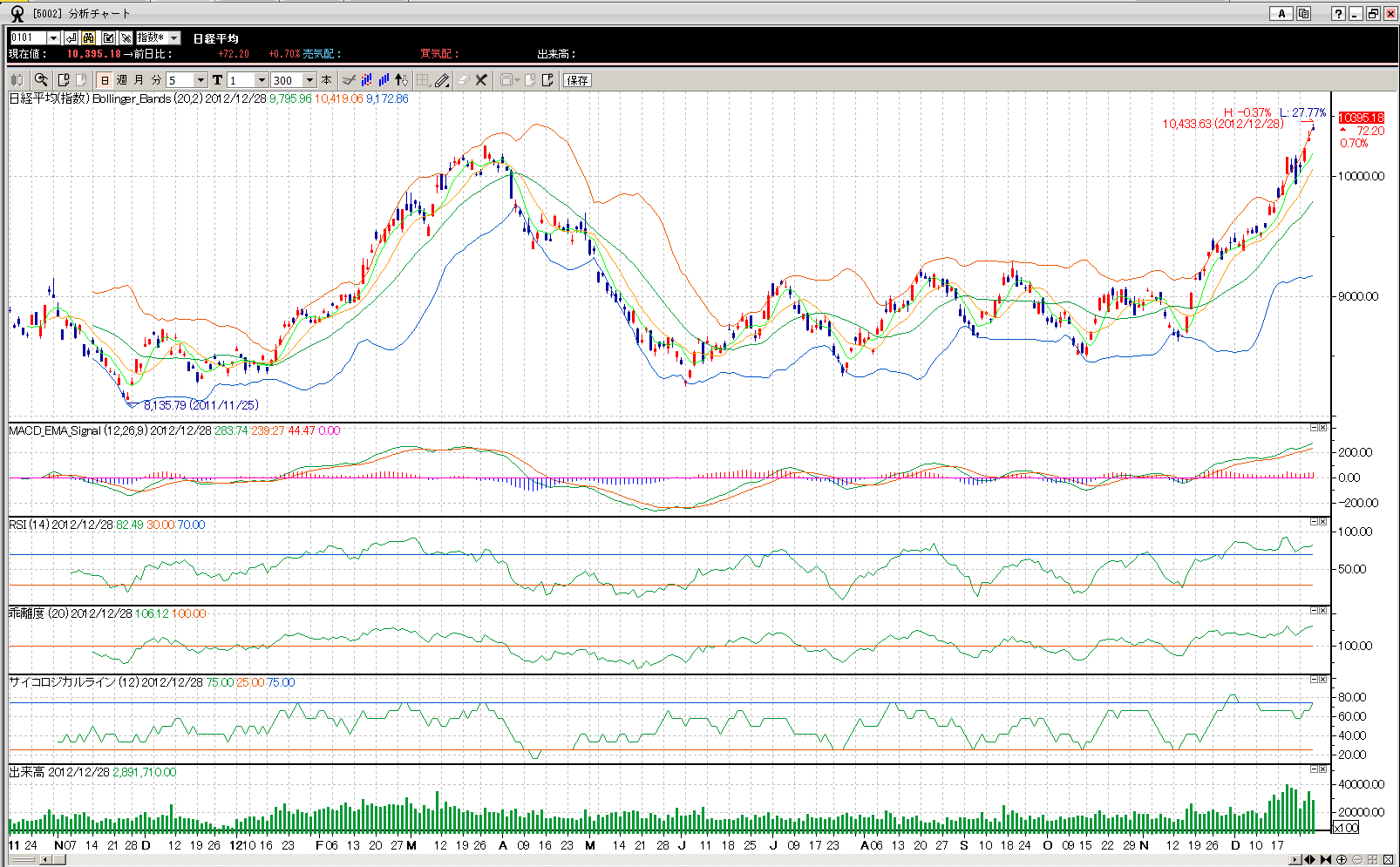The width and height of the screenshot is (1400, 867).
Task: Select the pencil drawing tool
Action: (x=442, y=80)
